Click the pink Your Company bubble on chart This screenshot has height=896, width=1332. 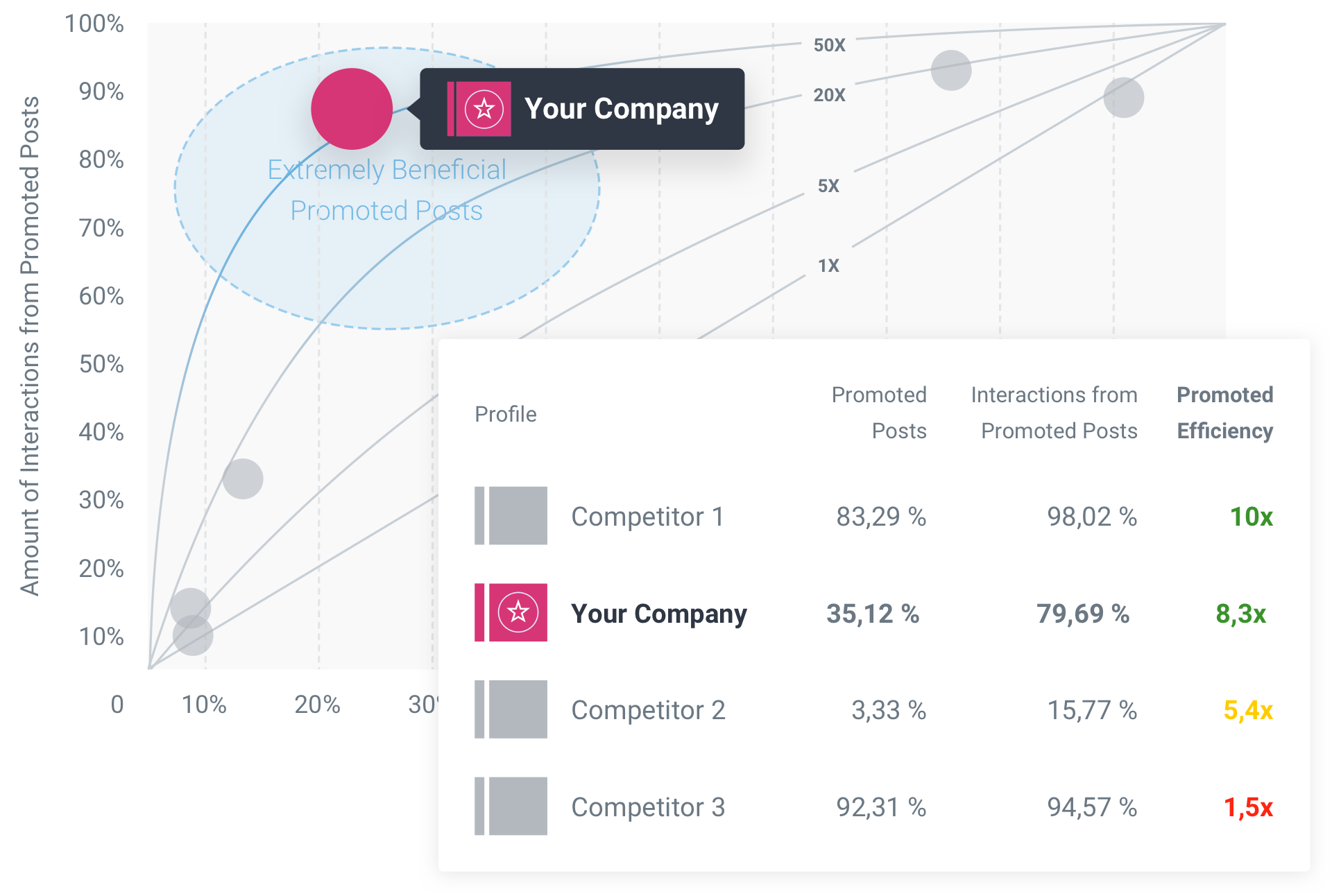[x=352, y=109]
